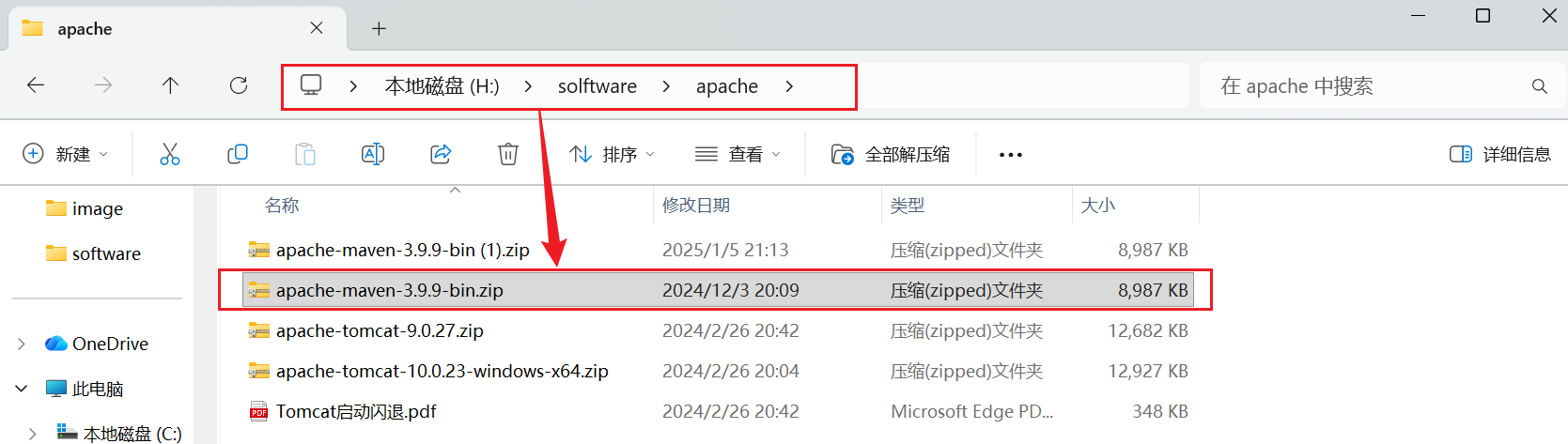Expand chevron after 本地磁盘 (H:) in address bar
The image size is (1568, 444).
point(528,86)
